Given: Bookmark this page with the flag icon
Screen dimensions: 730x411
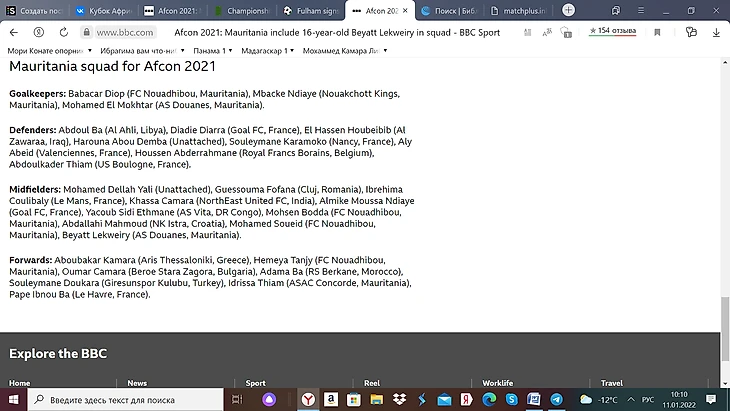Looking at the screenshot, I should pyautogui.click(x=657, y=32).
